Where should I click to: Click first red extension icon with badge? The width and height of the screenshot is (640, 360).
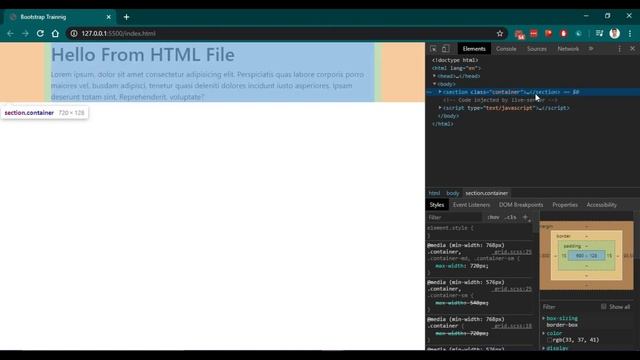pos(519,34)
